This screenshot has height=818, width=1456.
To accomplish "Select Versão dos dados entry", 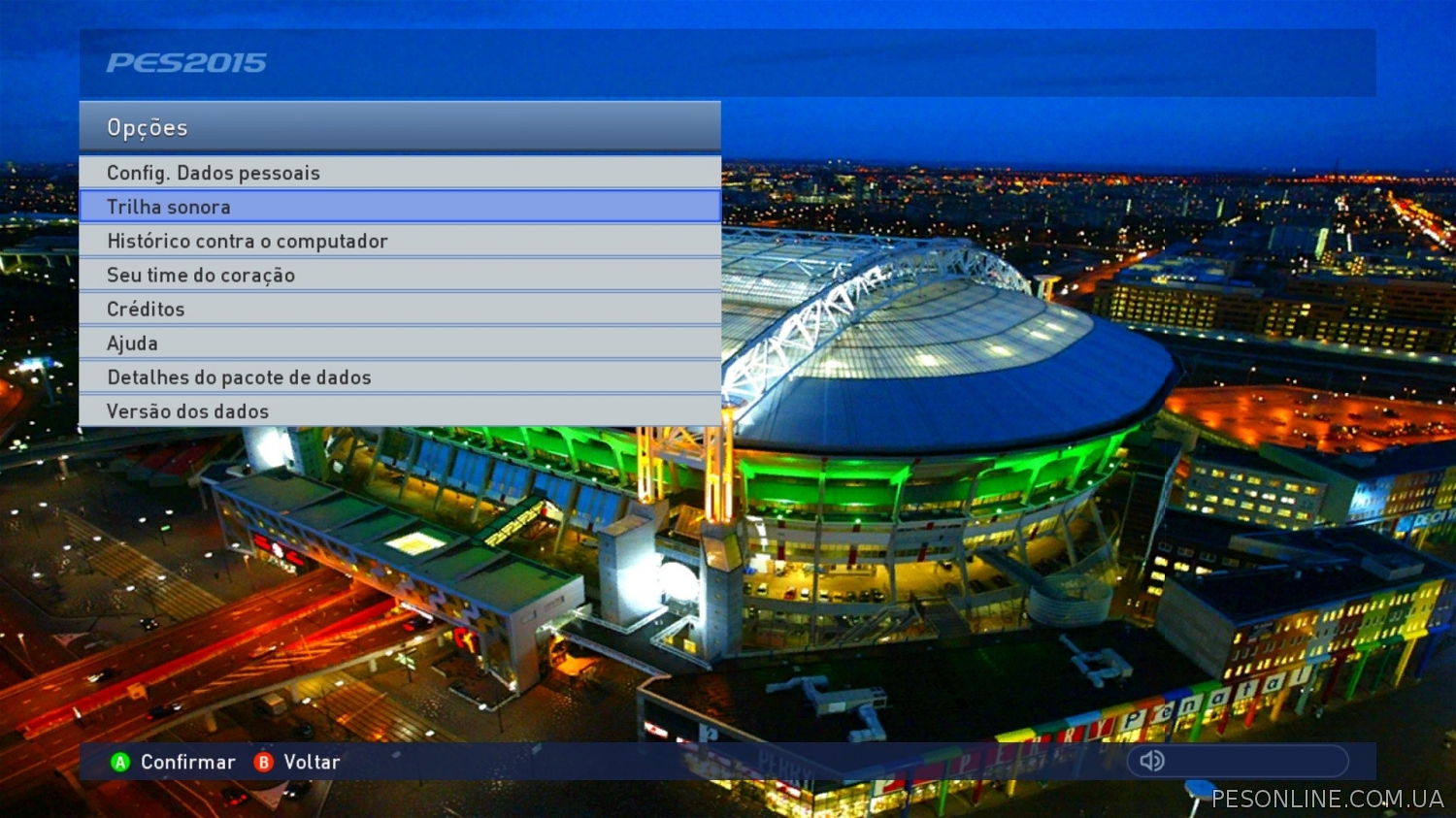I will pos(400,410).
